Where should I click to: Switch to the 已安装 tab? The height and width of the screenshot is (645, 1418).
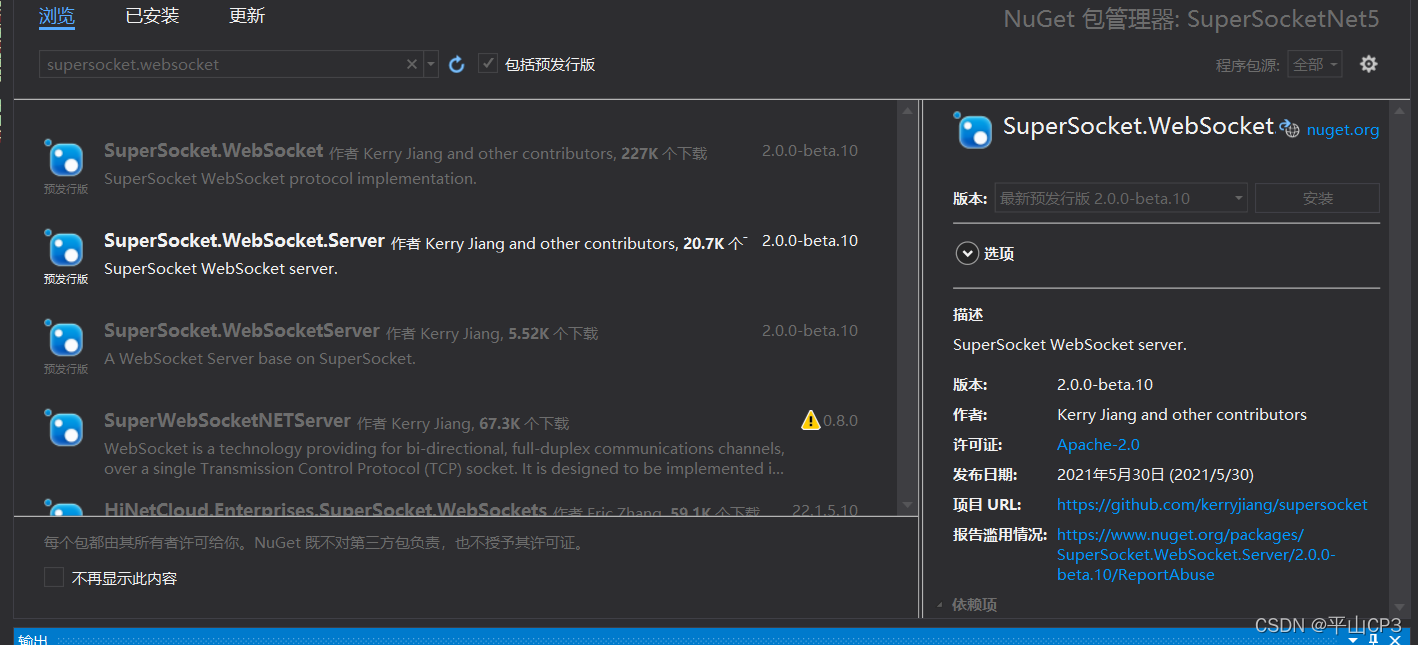pos(152,16)
